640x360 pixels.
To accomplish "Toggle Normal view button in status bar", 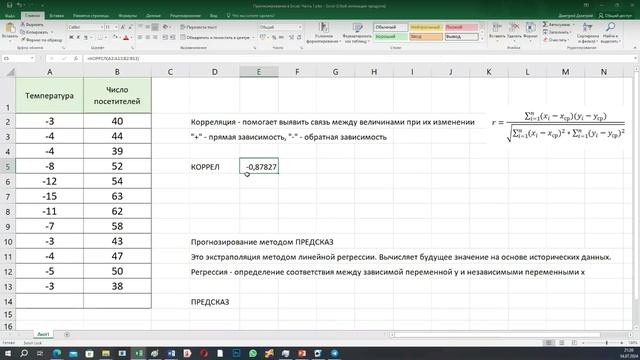I will click(x=549, y=343).
